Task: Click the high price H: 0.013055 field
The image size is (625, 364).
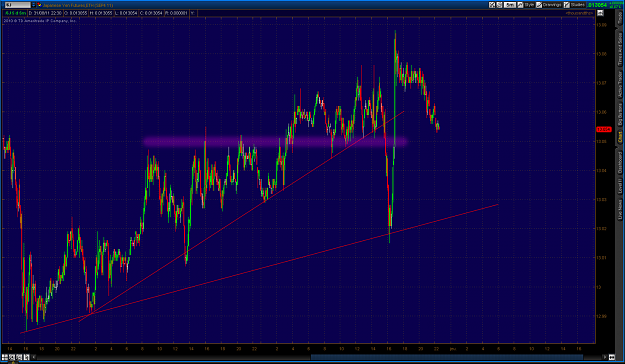Action: (x=101, y=13)
